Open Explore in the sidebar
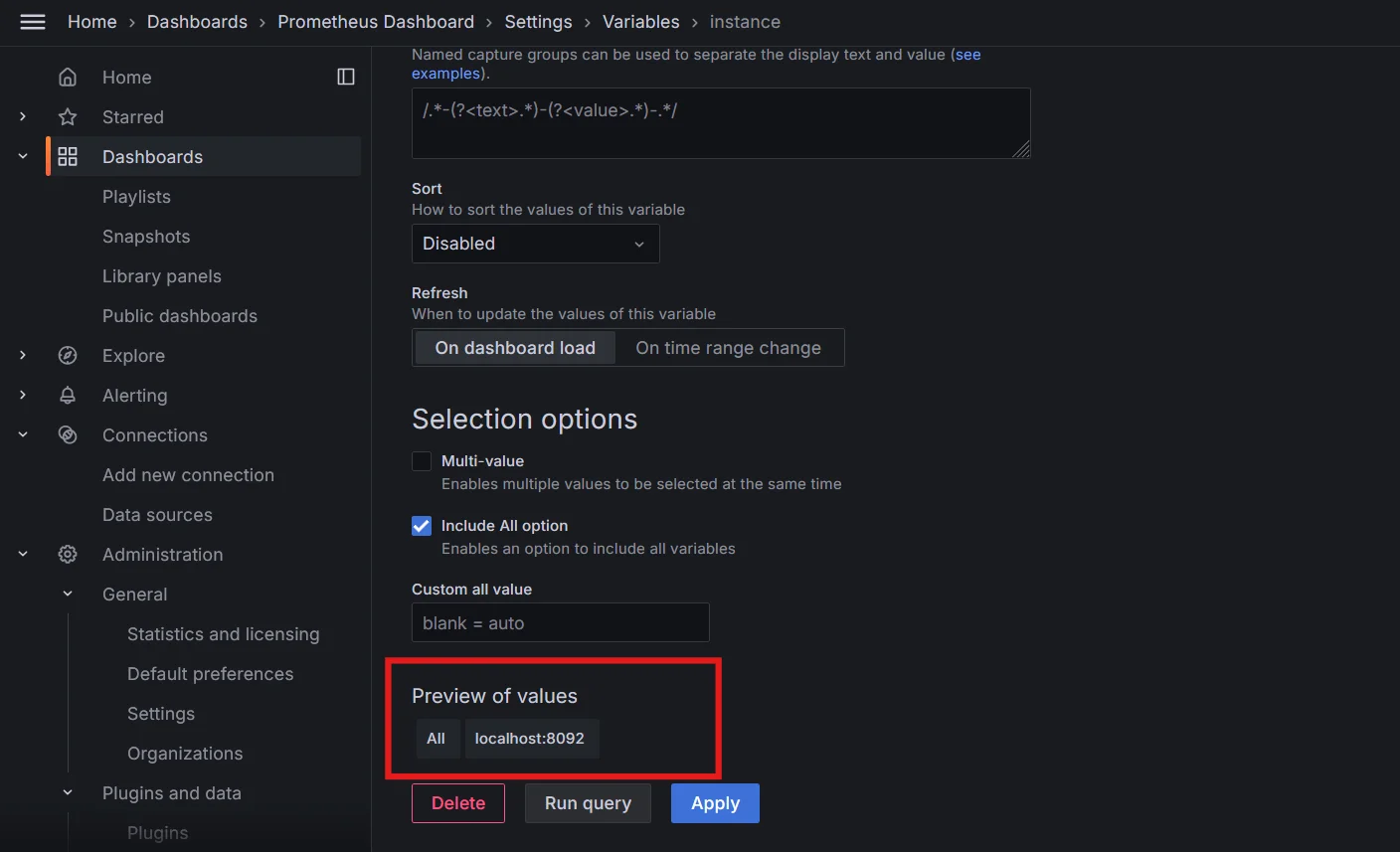1400x852 pixels. pos(133,356)
